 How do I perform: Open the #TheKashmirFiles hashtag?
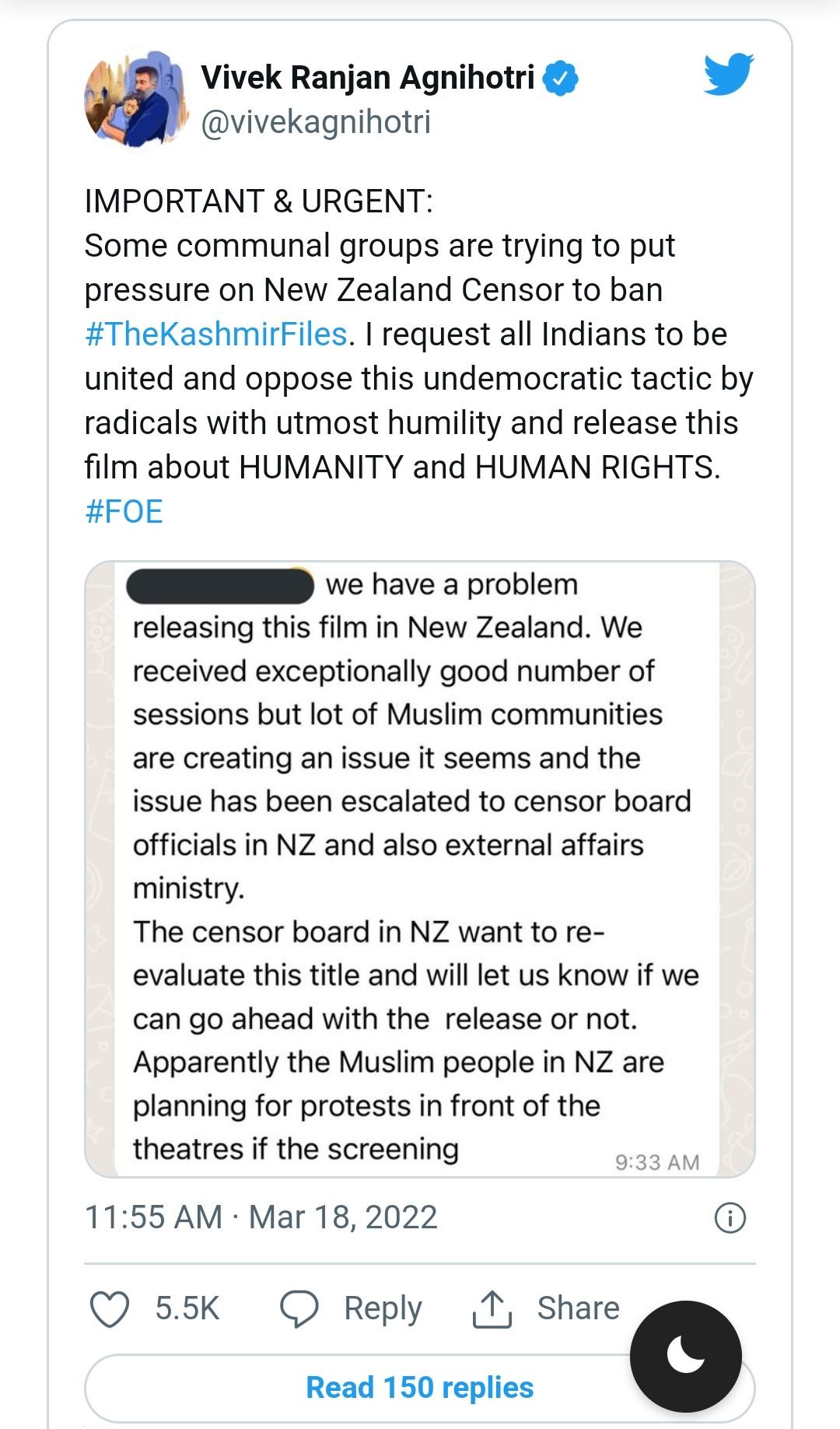pos(215,334)
